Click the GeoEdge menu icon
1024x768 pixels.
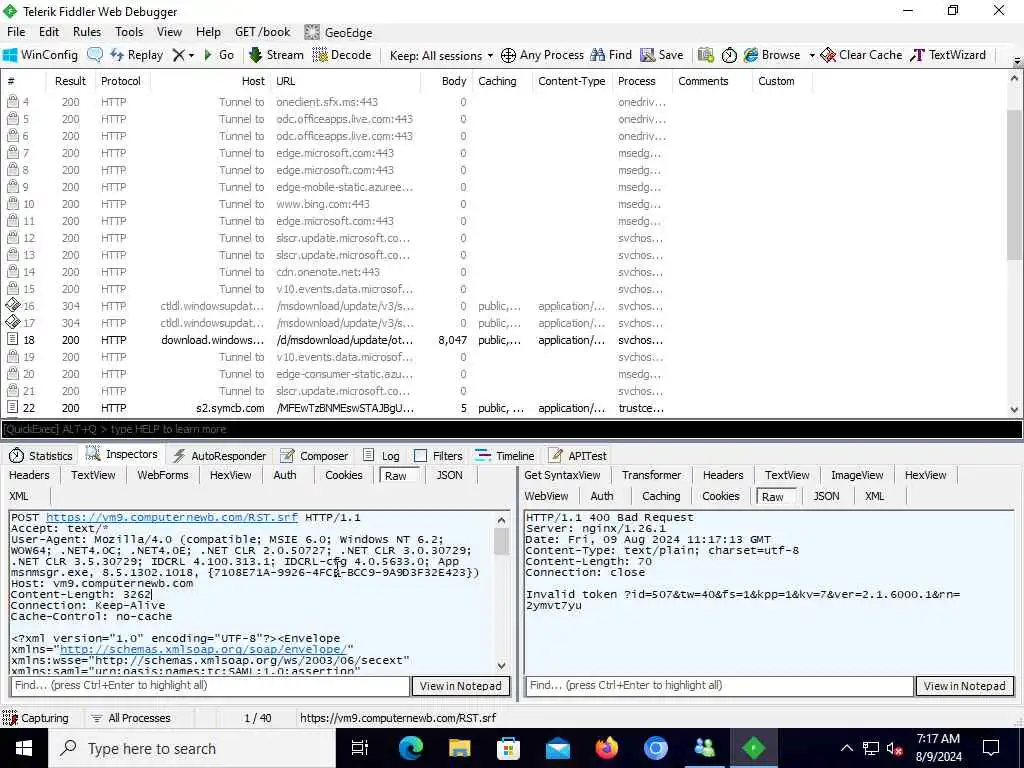(312, 32)
